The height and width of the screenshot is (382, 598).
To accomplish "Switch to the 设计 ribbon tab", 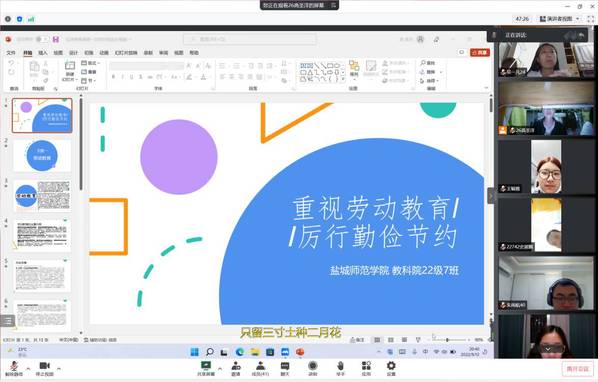I will pyautogui.click(x=73, y=53).
